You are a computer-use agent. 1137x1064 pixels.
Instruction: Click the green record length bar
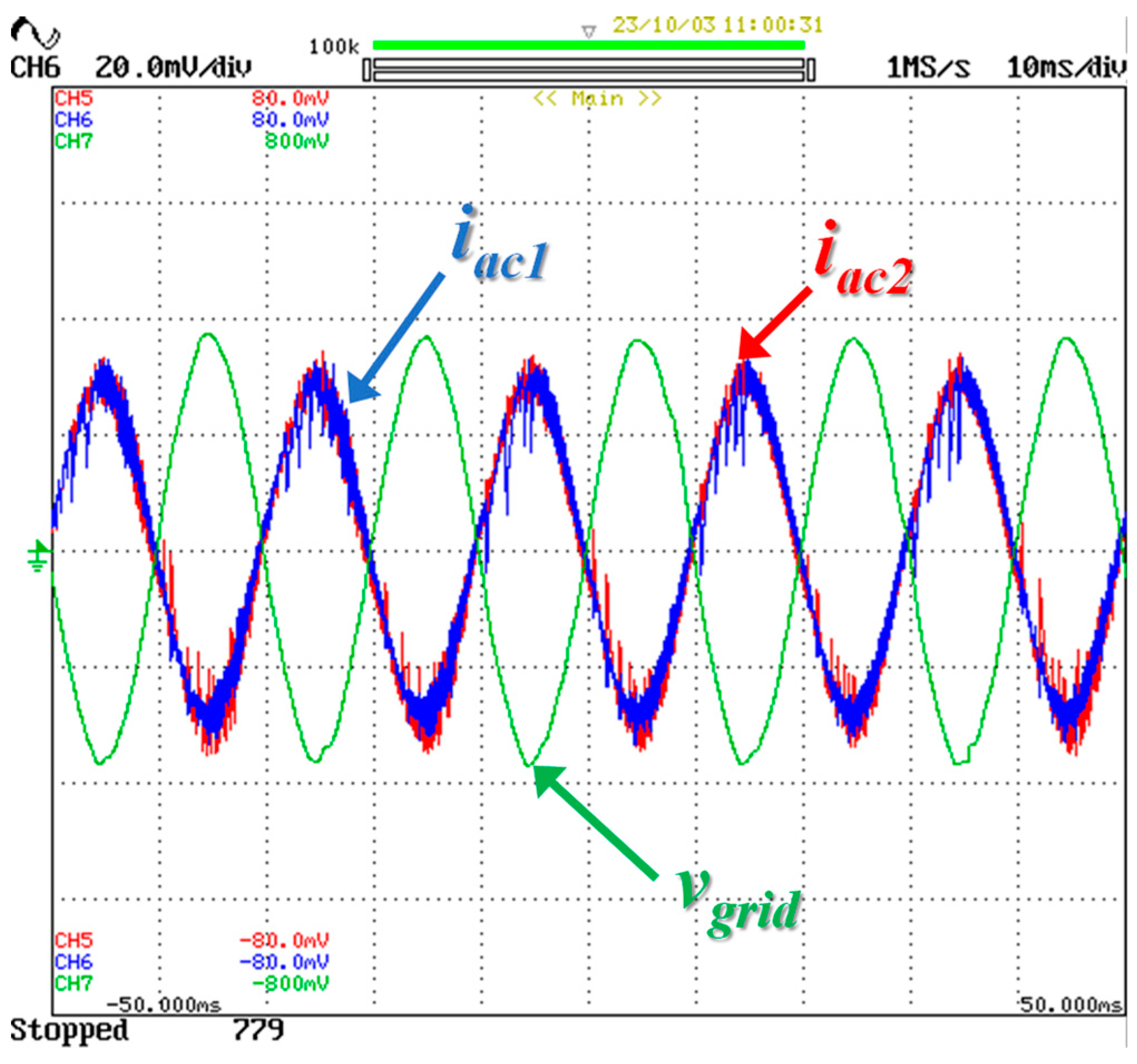589,46
